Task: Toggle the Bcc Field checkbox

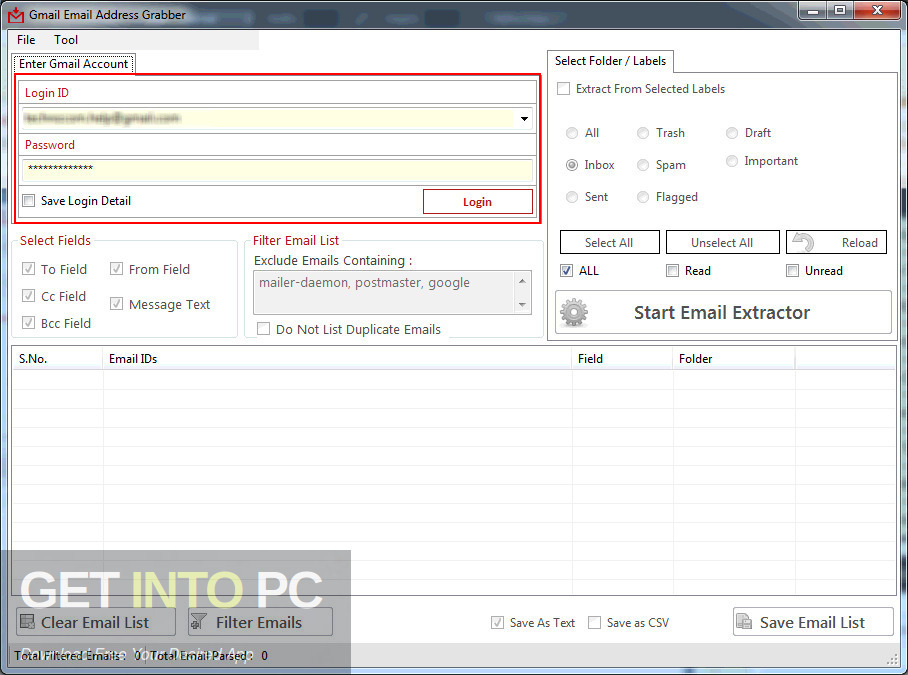Action: (x=28, y=322)
